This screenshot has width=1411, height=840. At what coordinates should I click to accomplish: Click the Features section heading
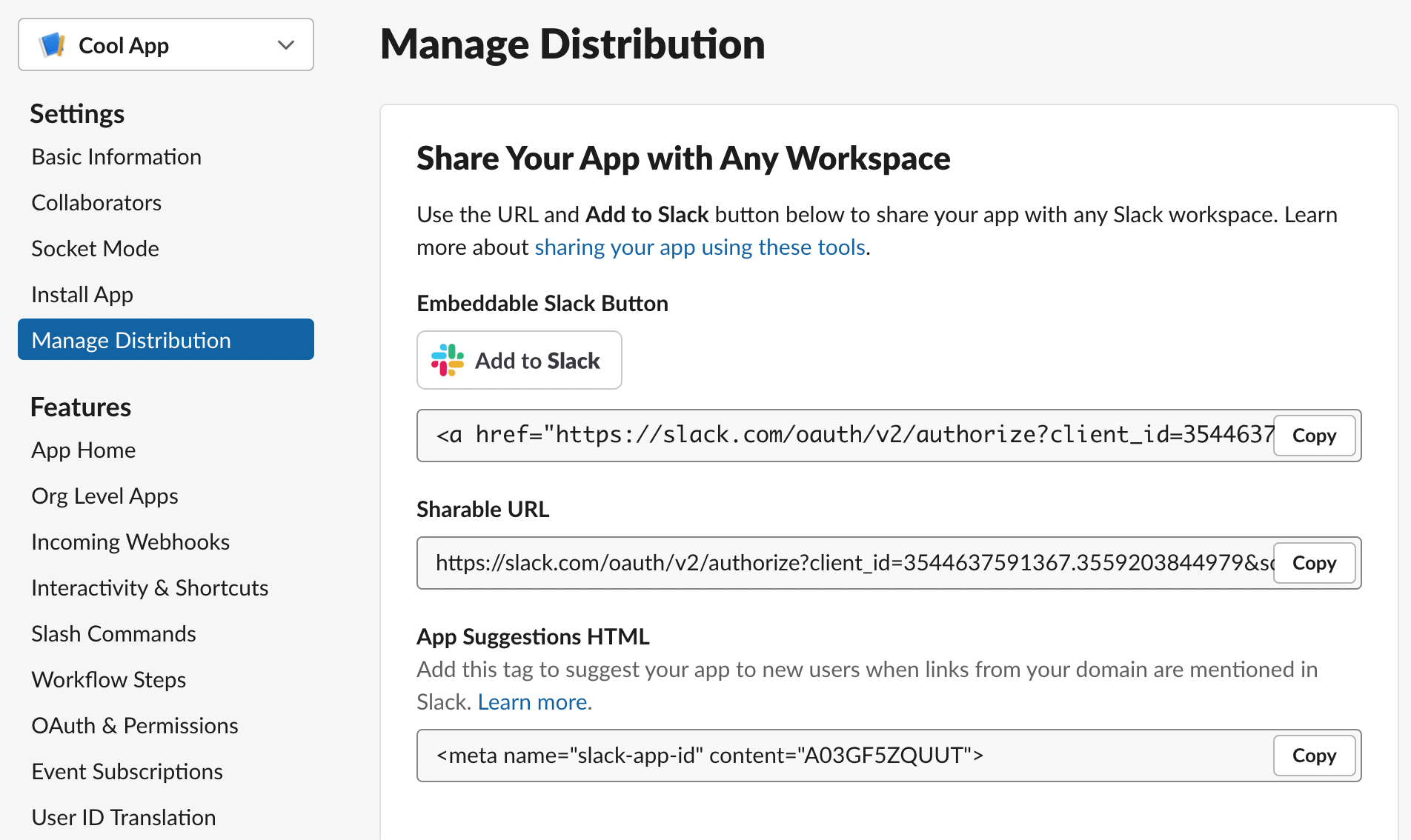tap(81, 407)
